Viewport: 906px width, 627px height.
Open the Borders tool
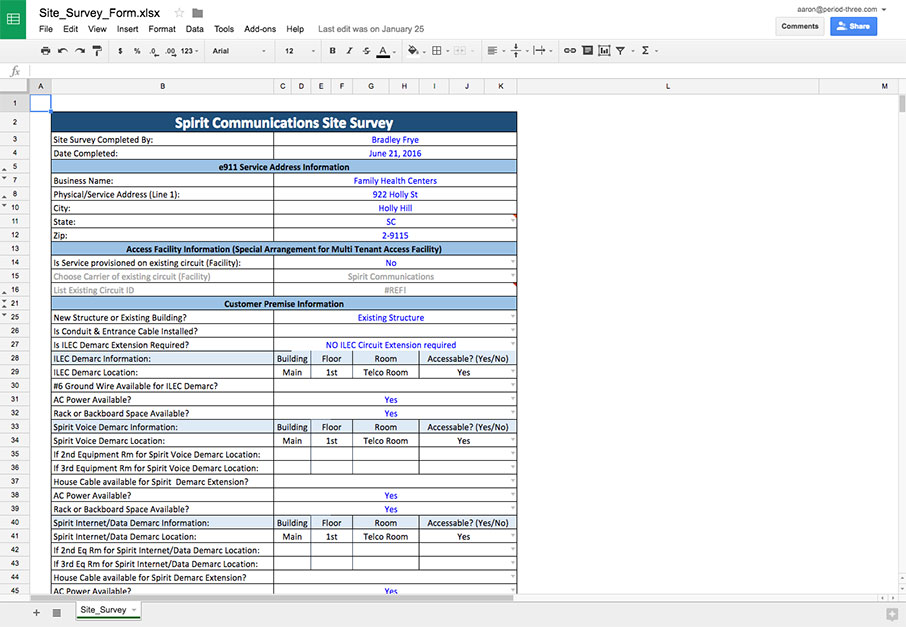437,51
